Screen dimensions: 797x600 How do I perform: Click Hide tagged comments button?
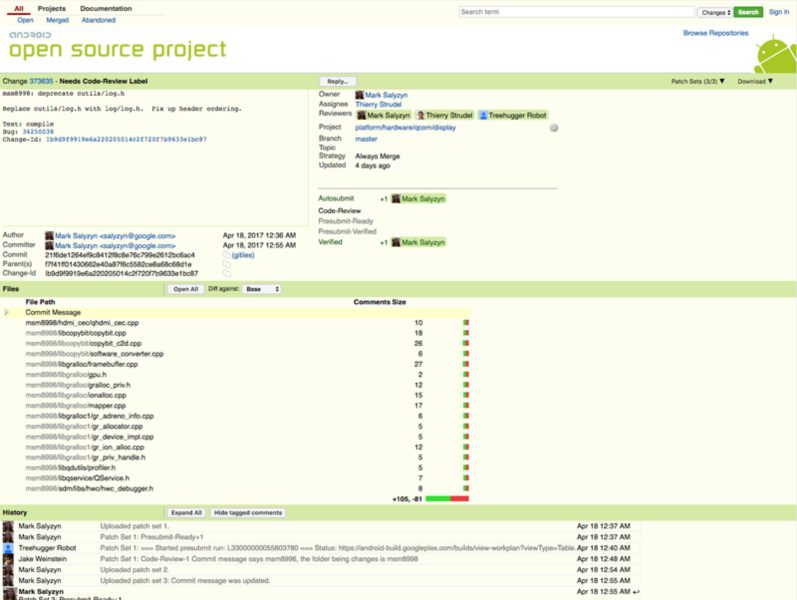tap(248, 513)
